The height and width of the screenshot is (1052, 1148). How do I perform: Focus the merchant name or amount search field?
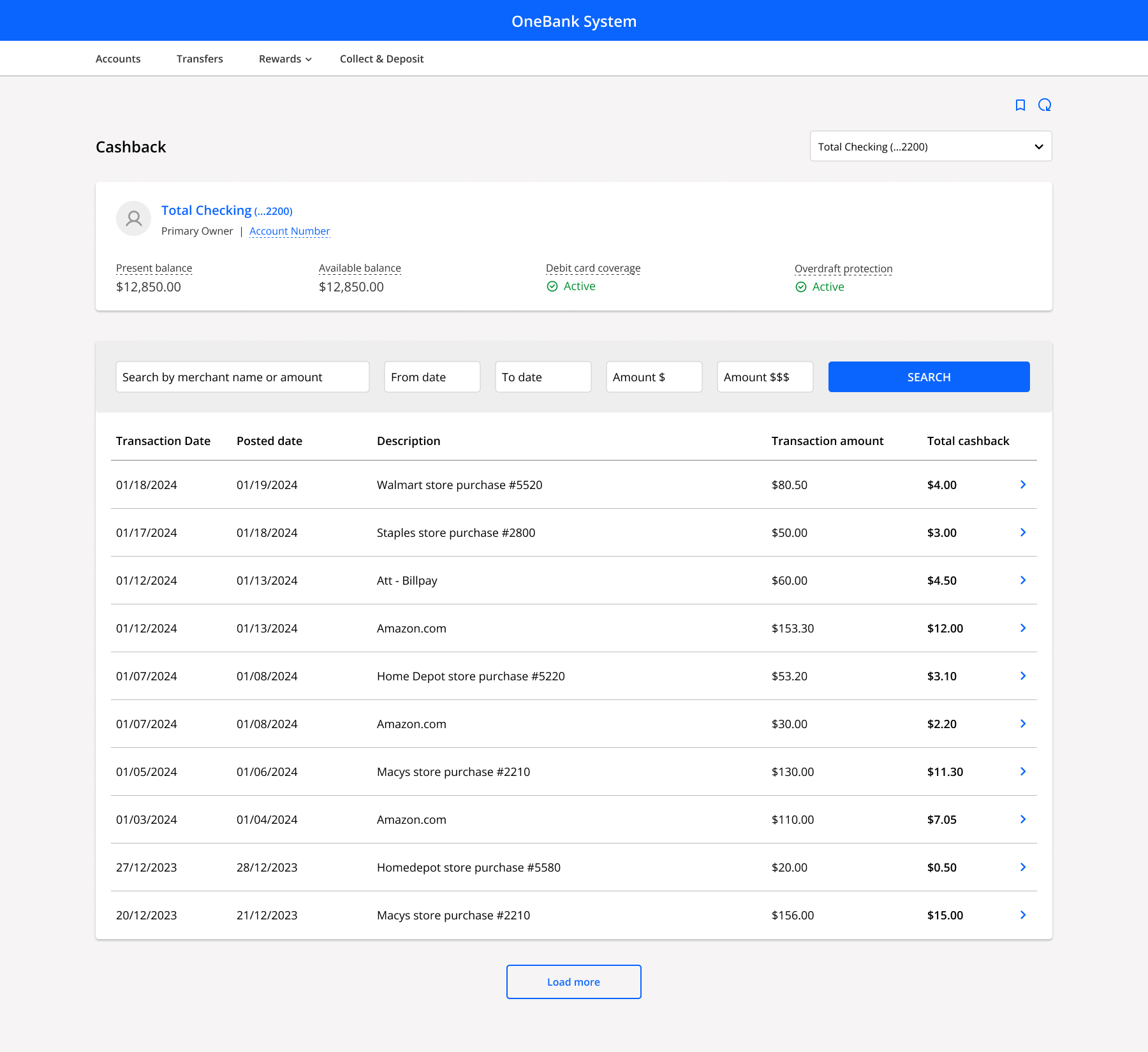(x=242, y=377)
